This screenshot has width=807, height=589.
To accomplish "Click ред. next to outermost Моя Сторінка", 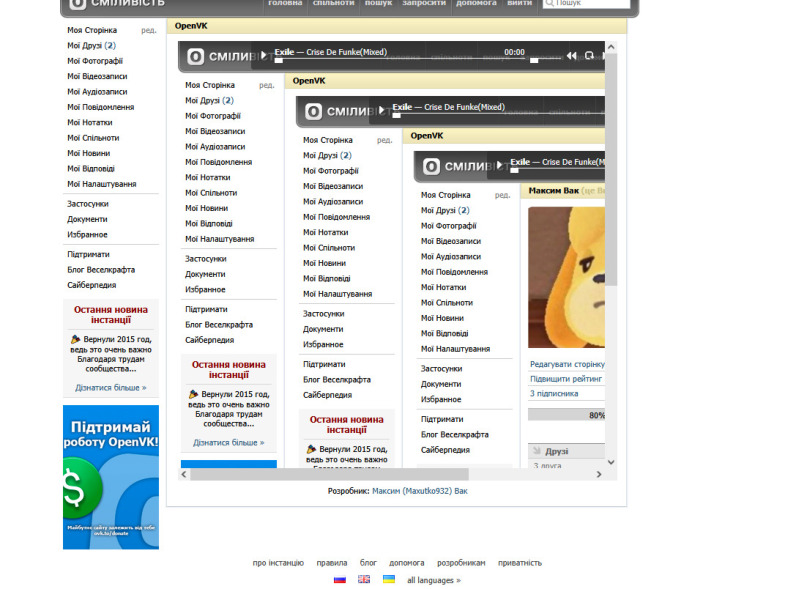I will 149,30.
